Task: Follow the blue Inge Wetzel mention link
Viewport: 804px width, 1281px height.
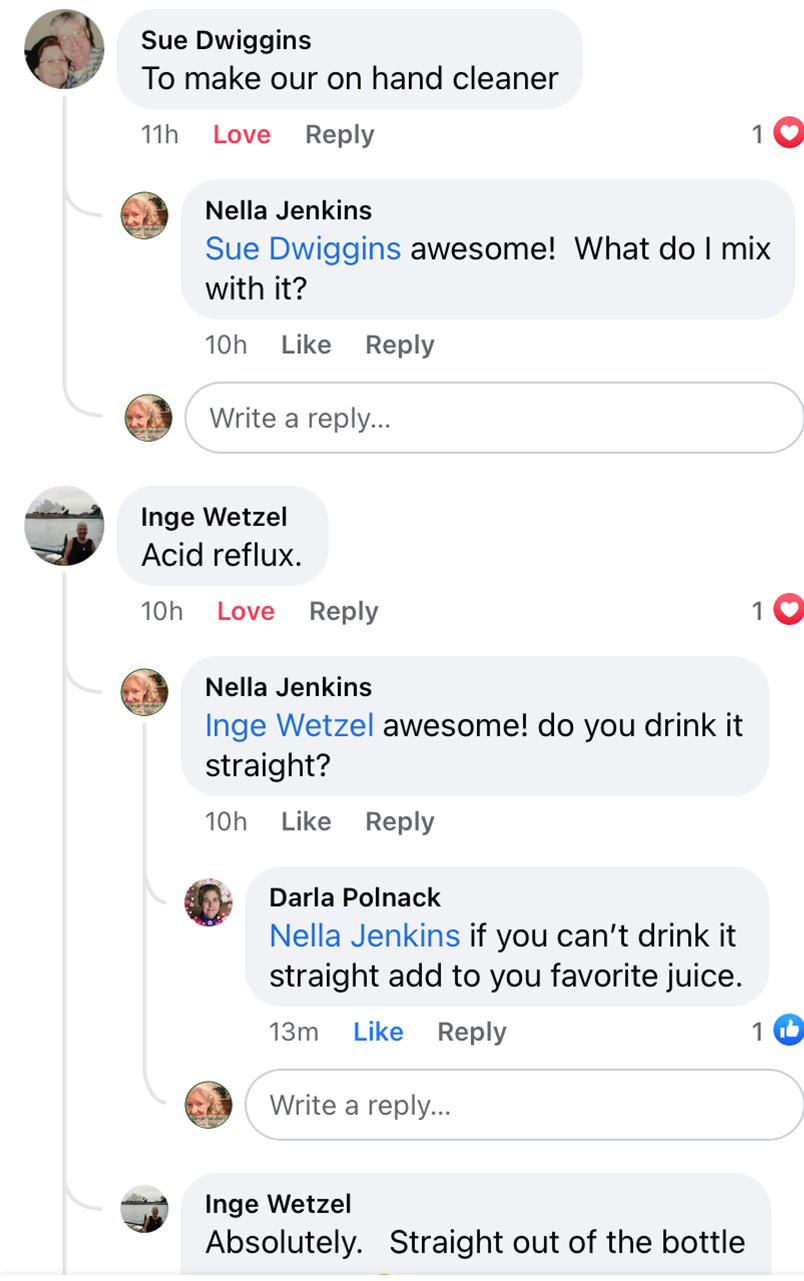Action: [x=289, y=725]
